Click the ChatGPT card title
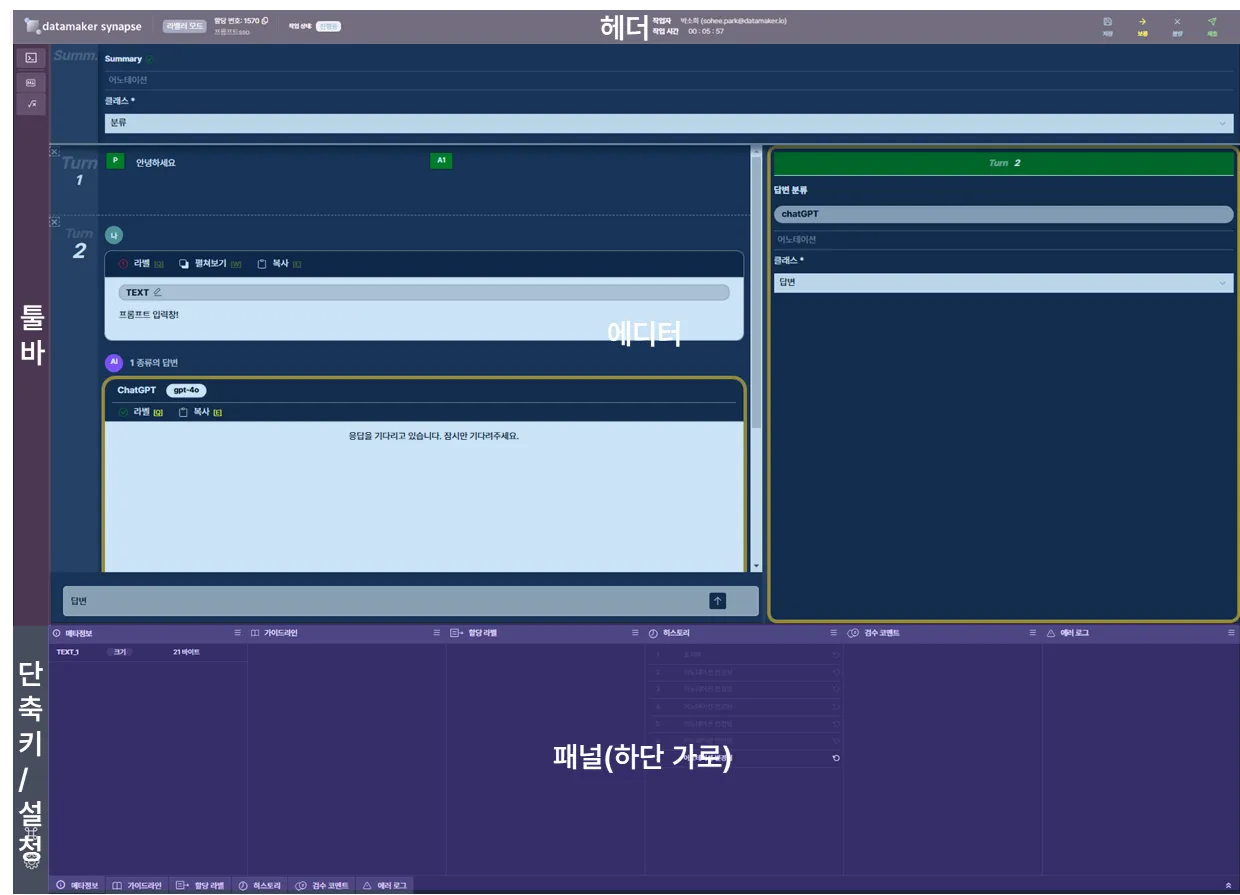This screenshot has width=1240, height=895. [136, 390]
